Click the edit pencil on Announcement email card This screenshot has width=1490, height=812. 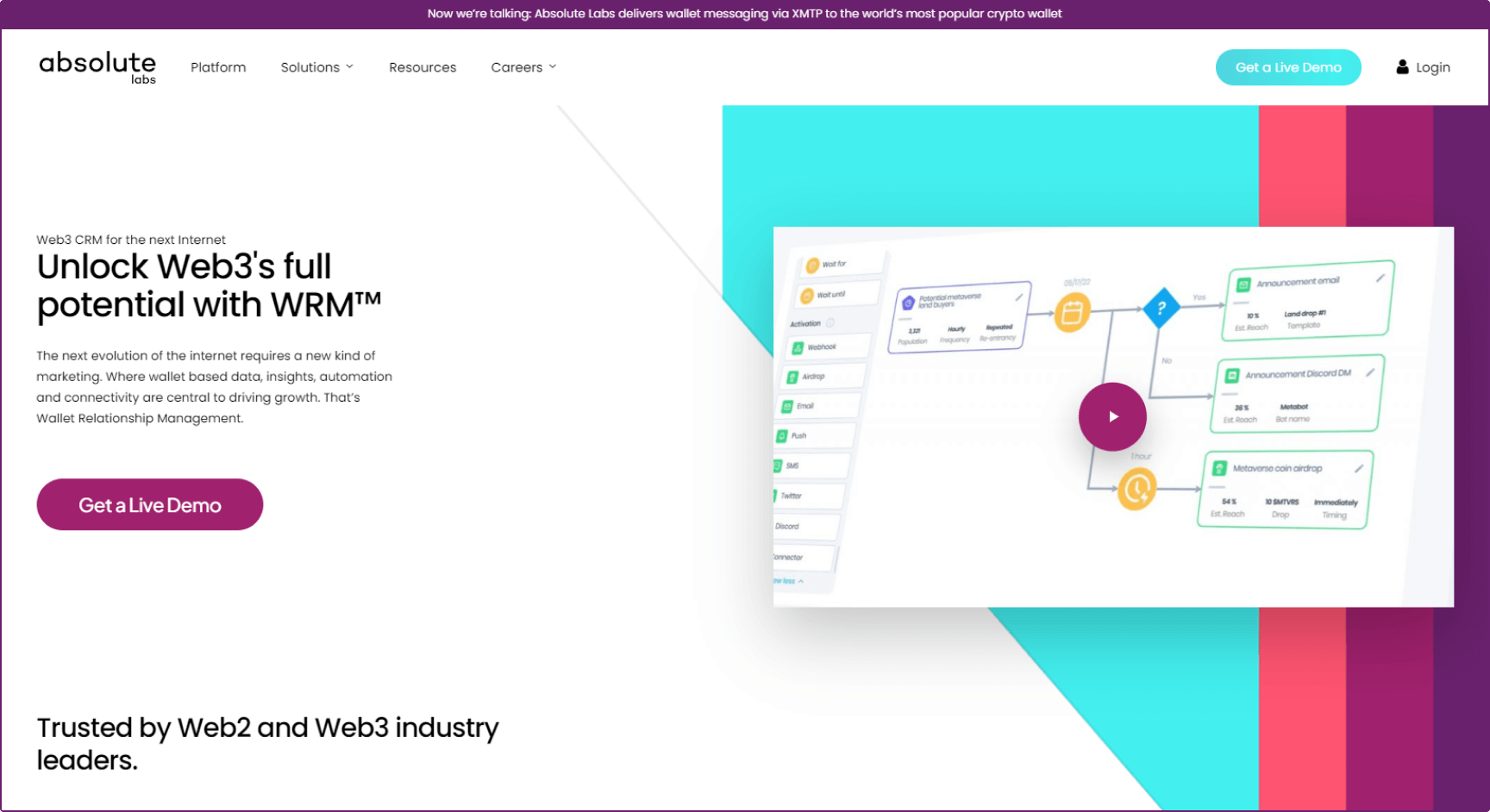coord(1380,278)
